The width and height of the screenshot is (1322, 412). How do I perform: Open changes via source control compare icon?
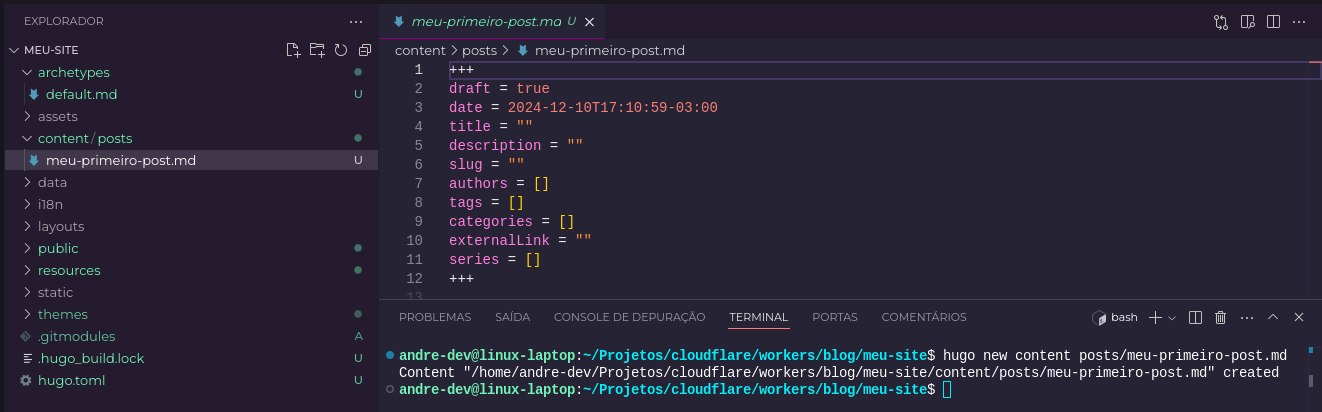click(x=1221, y=21)
